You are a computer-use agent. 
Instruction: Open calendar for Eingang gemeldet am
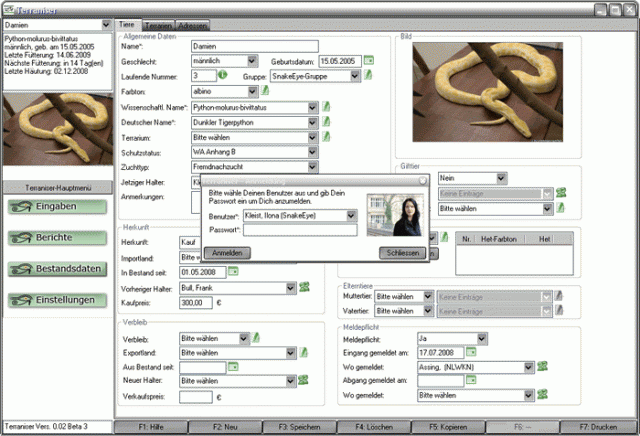click(x=471, y=351)
